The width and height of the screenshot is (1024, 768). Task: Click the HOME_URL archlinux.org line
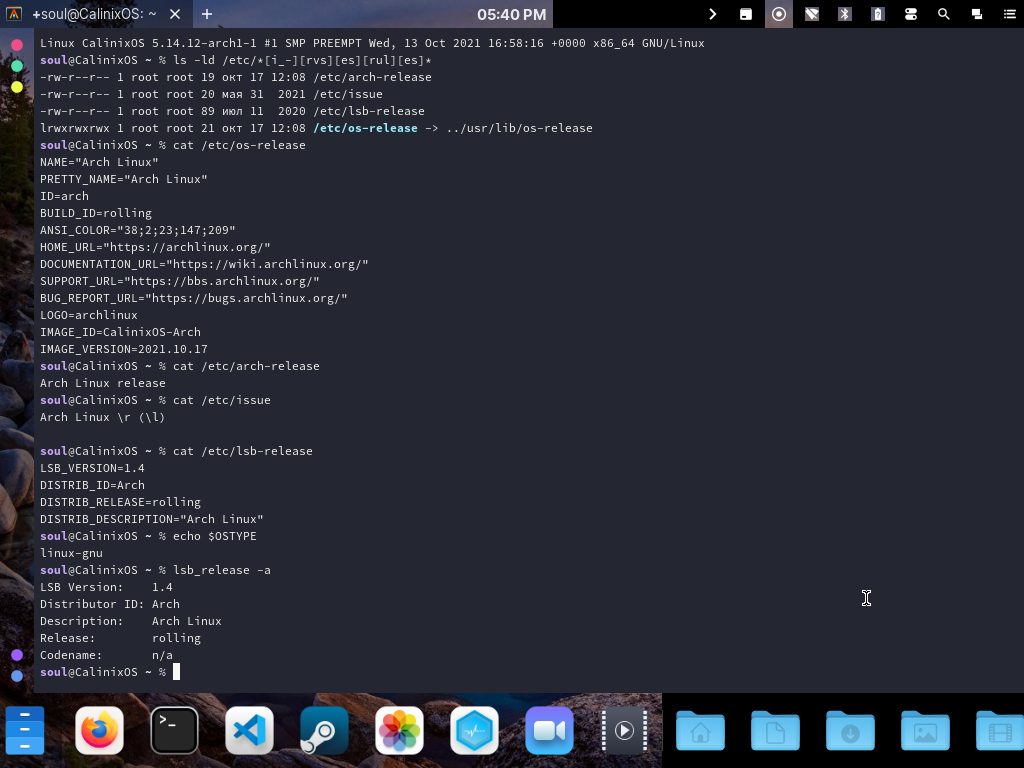pos(155,247)
